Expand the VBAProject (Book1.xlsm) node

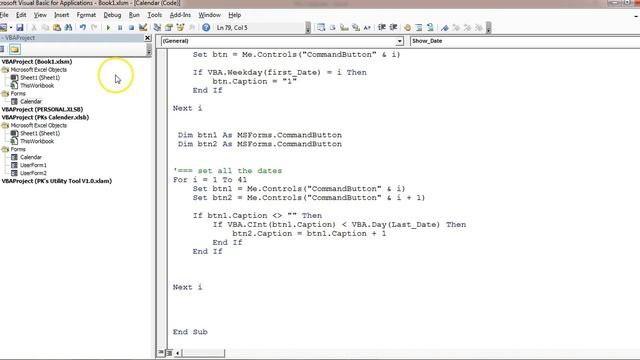click(37, 62)
